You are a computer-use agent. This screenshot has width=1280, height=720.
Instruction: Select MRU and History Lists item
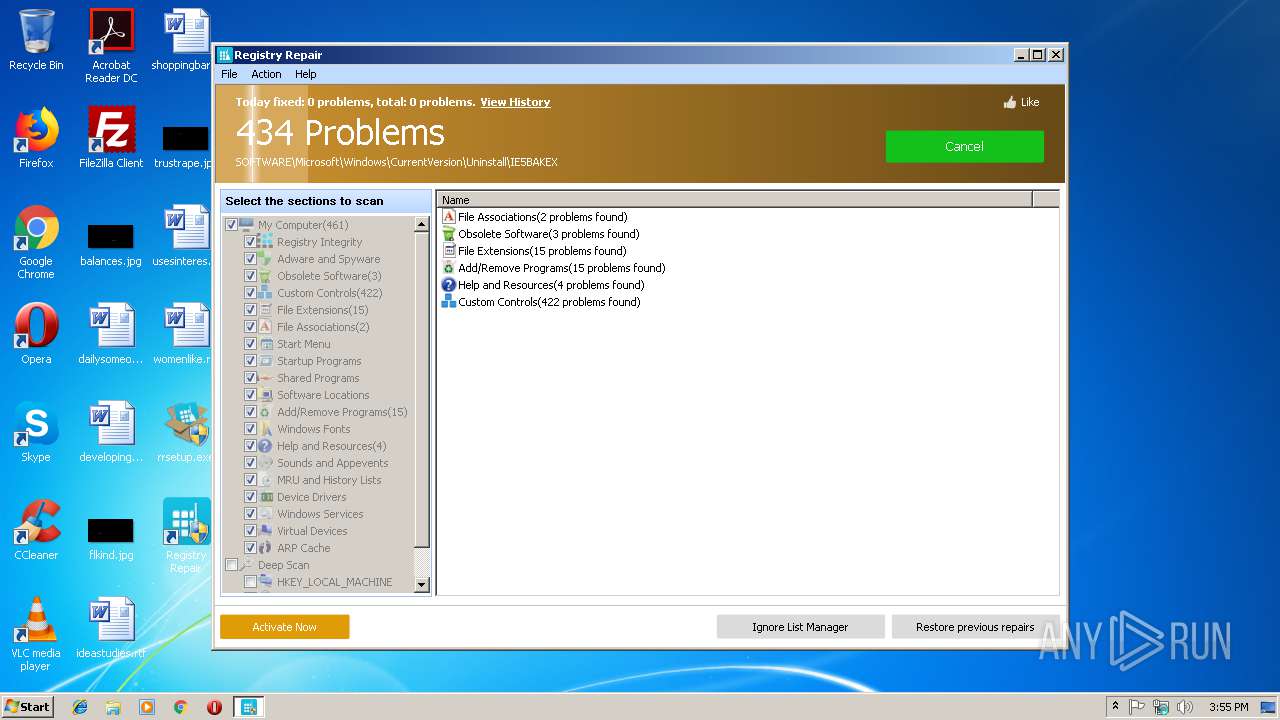point(329,480)
